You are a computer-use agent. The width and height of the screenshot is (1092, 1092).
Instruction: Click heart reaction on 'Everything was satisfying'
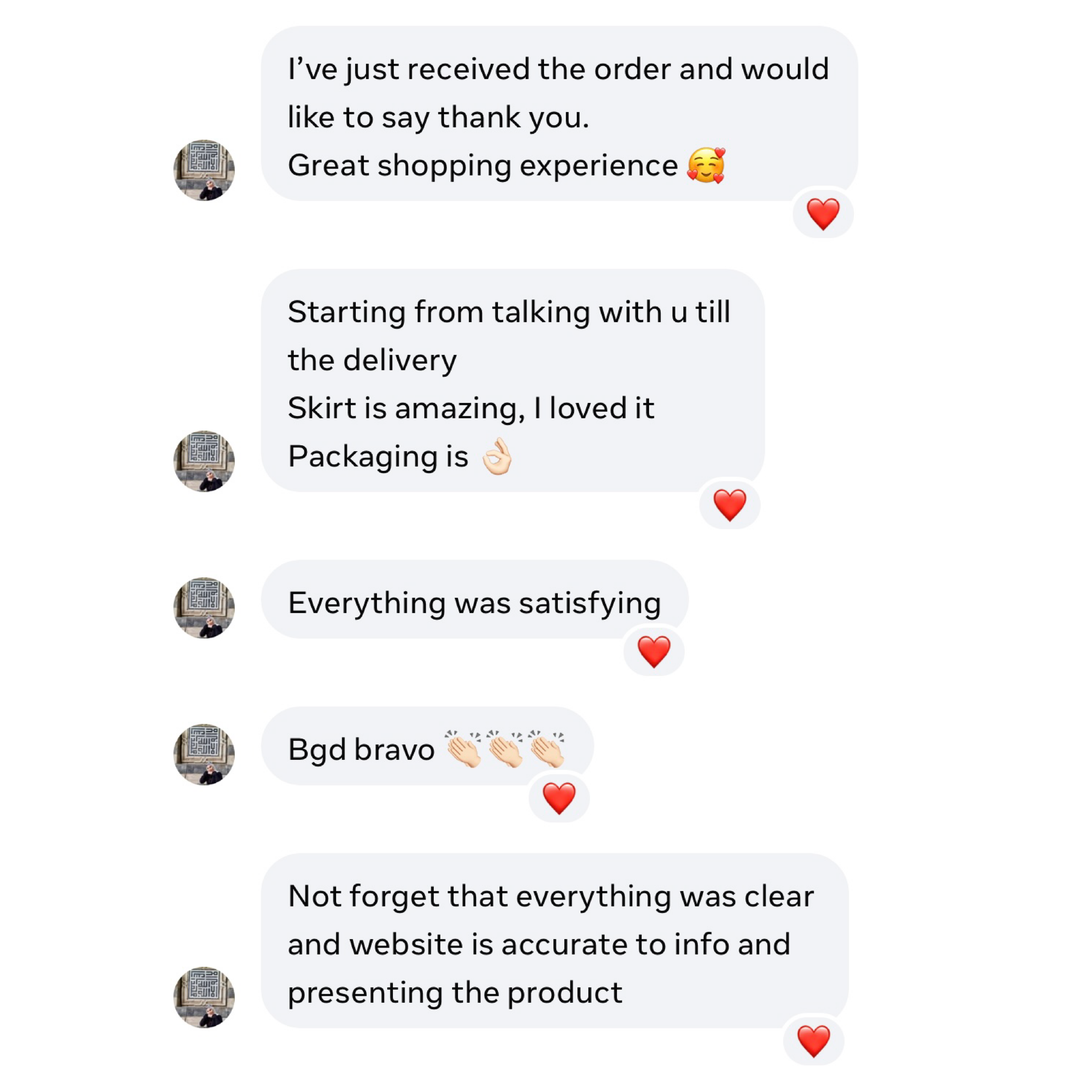(x=653, y=651)
